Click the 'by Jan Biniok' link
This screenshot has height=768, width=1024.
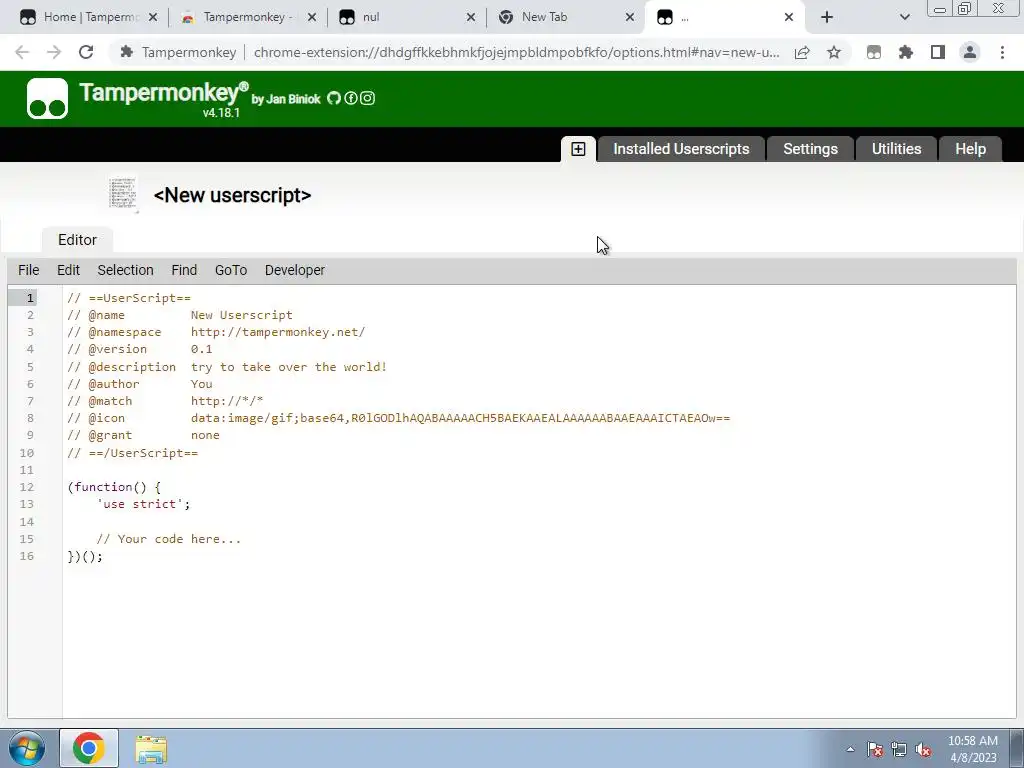pyautogui.click(x=286, y=99)
